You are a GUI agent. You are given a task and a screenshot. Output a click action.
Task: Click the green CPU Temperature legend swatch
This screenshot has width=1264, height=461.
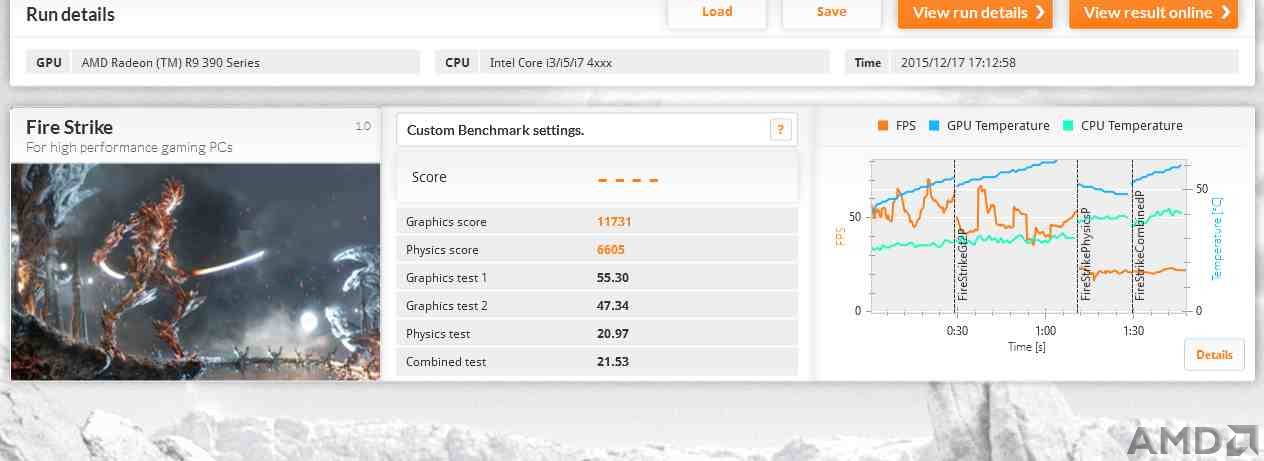click(x=1068, y=126)
